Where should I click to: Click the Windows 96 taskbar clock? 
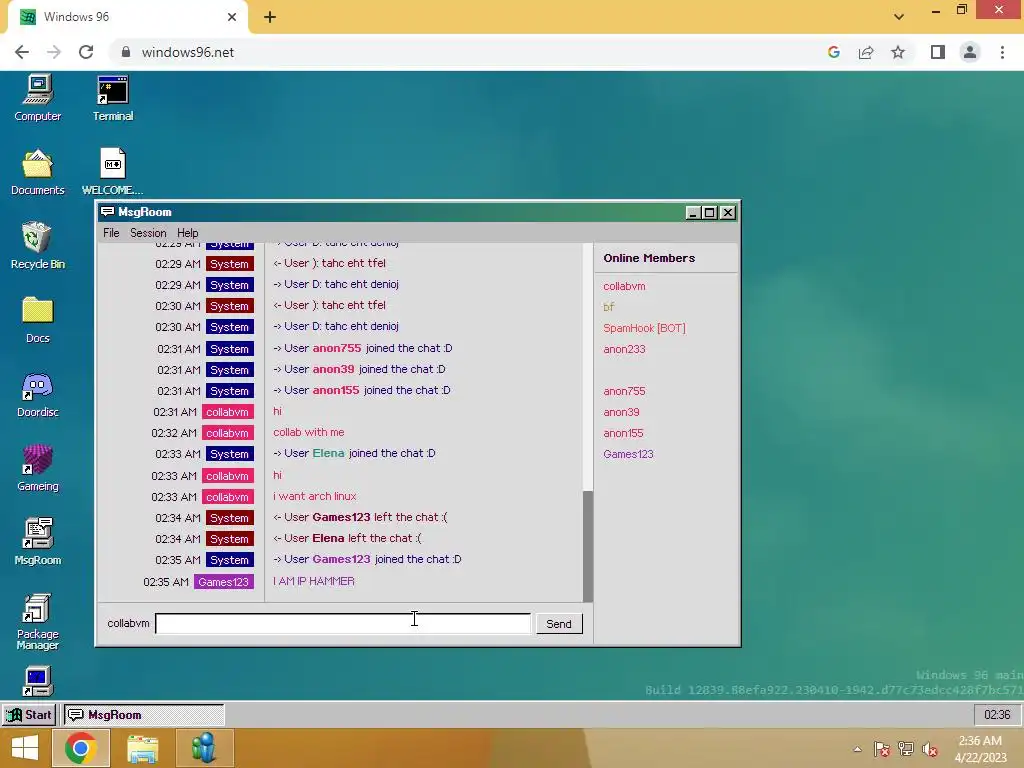(997, 714)
